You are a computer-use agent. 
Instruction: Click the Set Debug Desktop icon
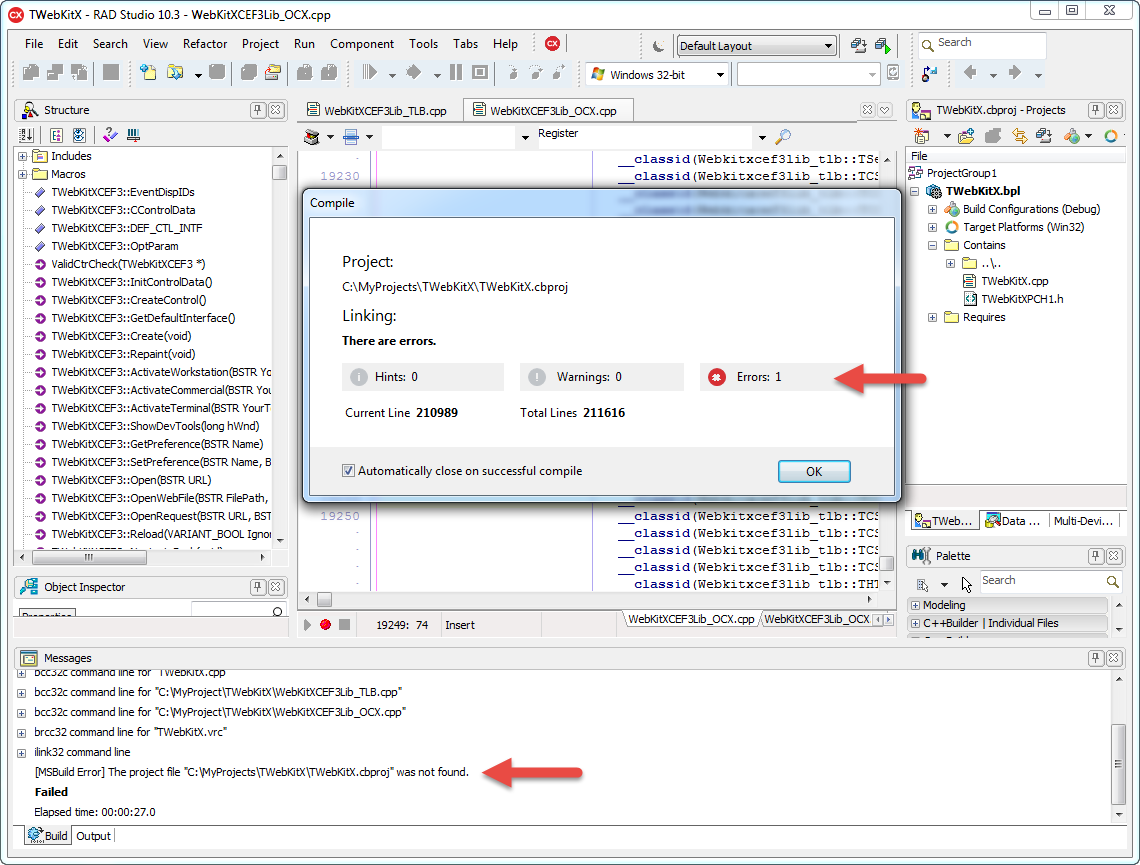pyautogui.click(x=883, y=46)
